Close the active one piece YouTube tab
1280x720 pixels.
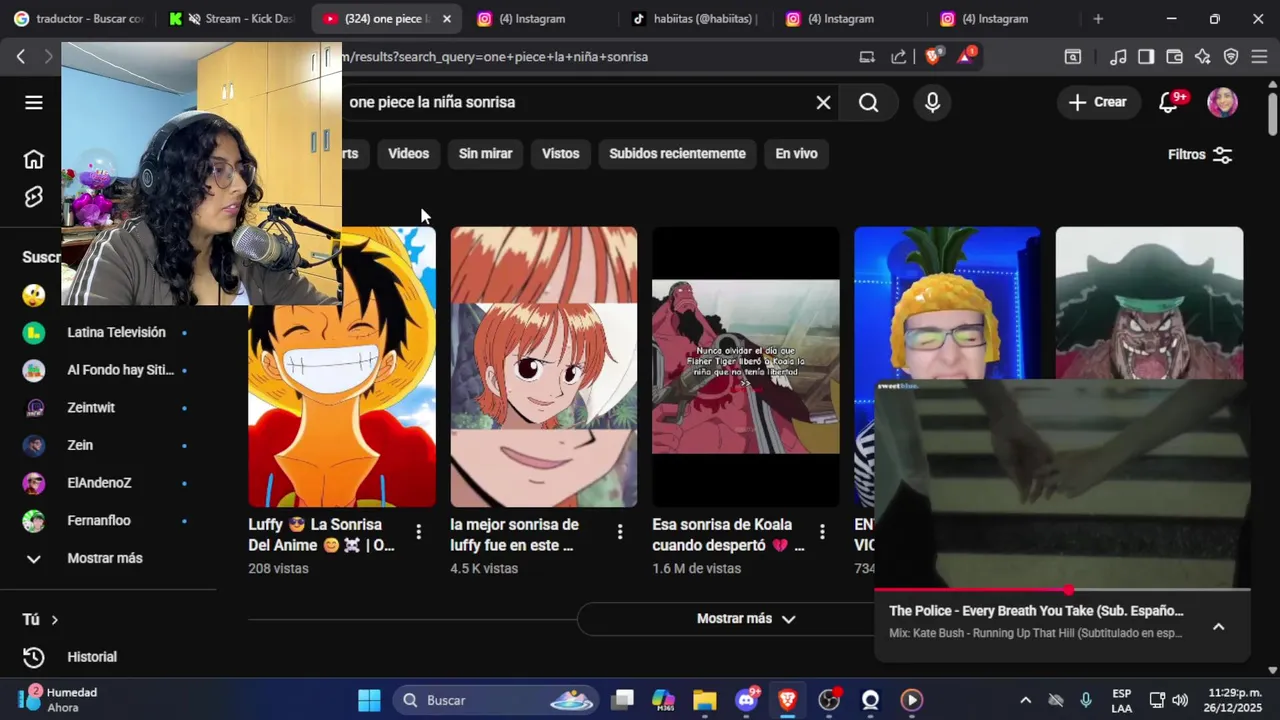coord(446,19)
